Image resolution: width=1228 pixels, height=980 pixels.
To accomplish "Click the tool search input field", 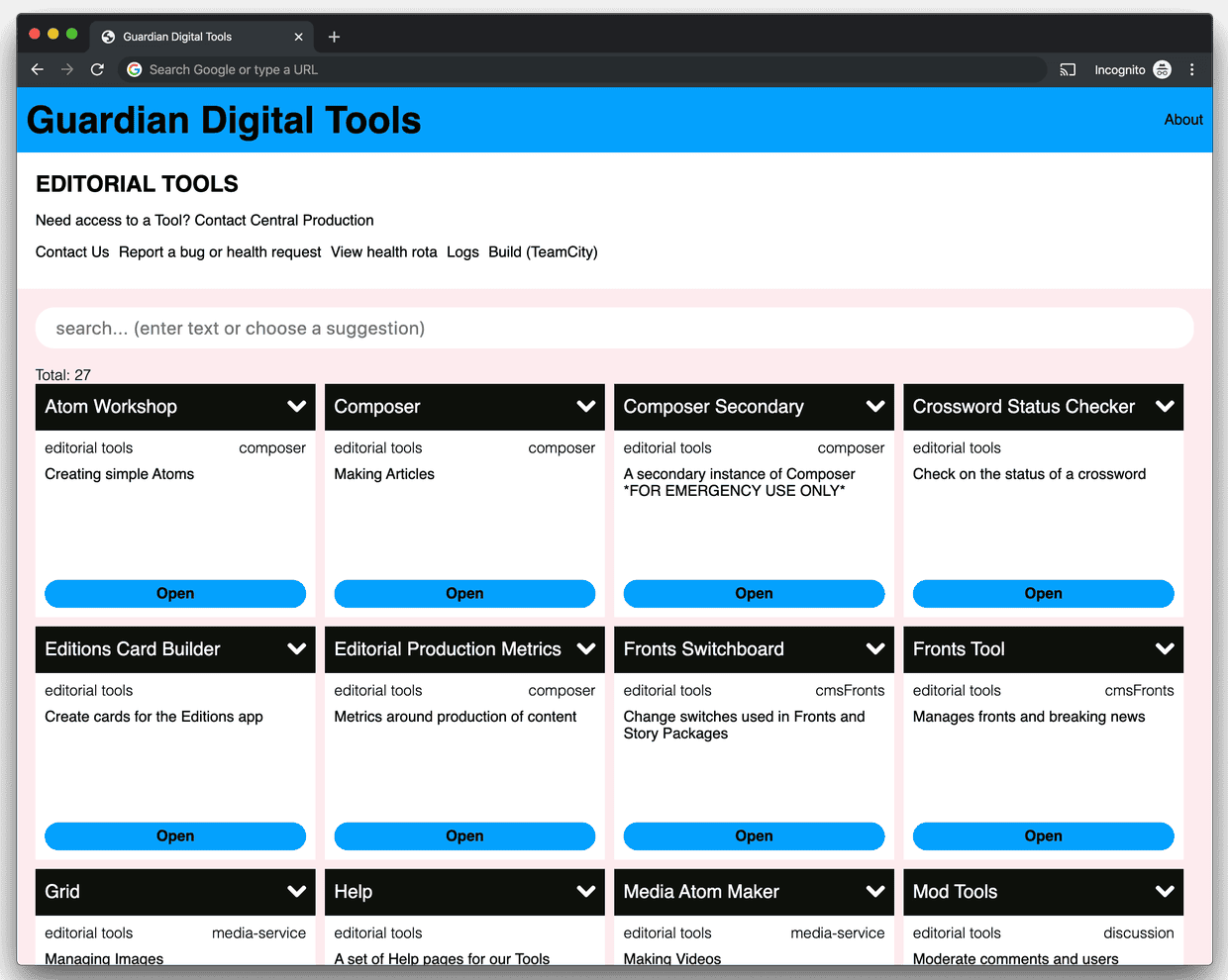I will click(x=614, y=329).
